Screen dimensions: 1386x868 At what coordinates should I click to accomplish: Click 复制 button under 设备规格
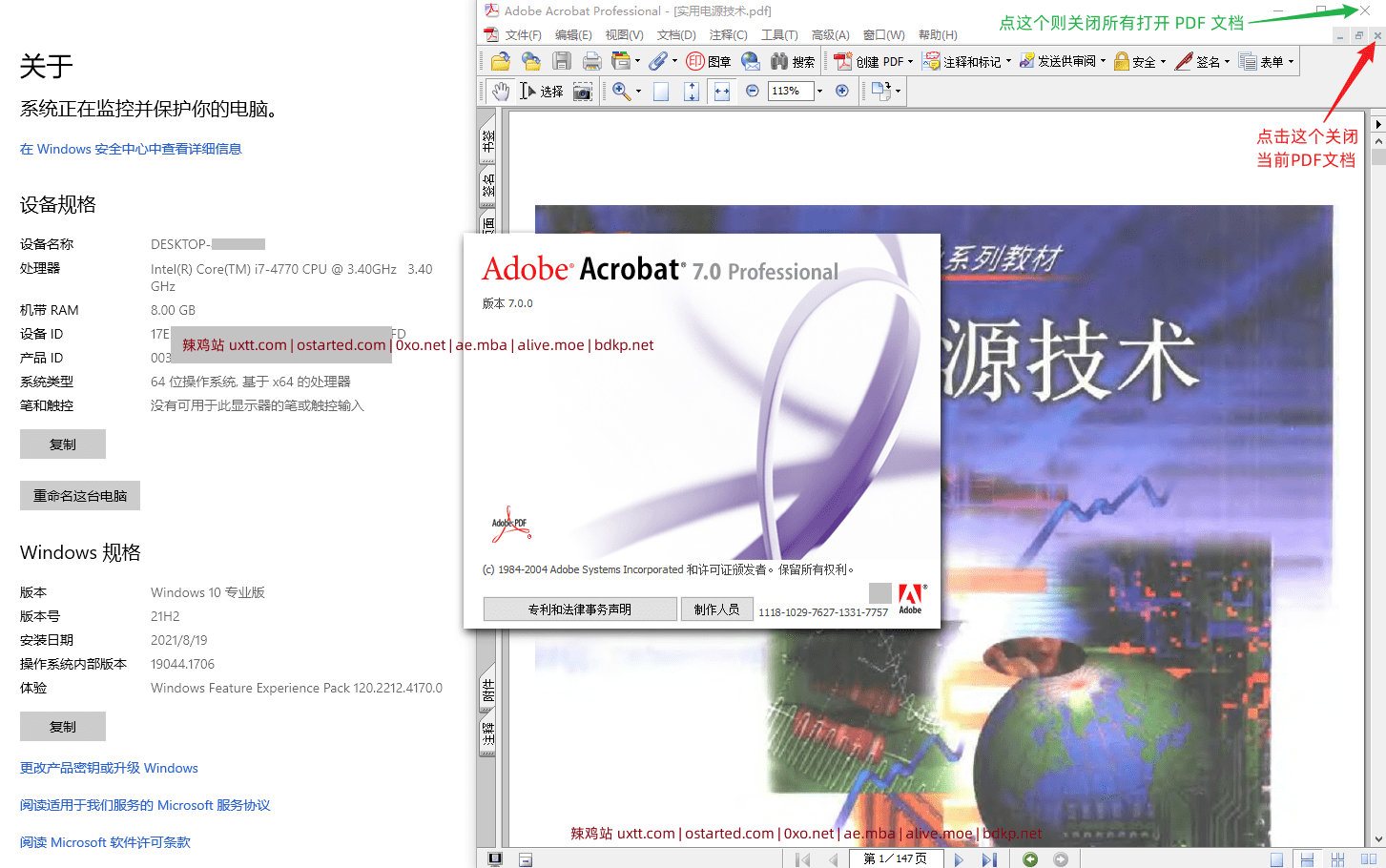(x=63, y=444)
